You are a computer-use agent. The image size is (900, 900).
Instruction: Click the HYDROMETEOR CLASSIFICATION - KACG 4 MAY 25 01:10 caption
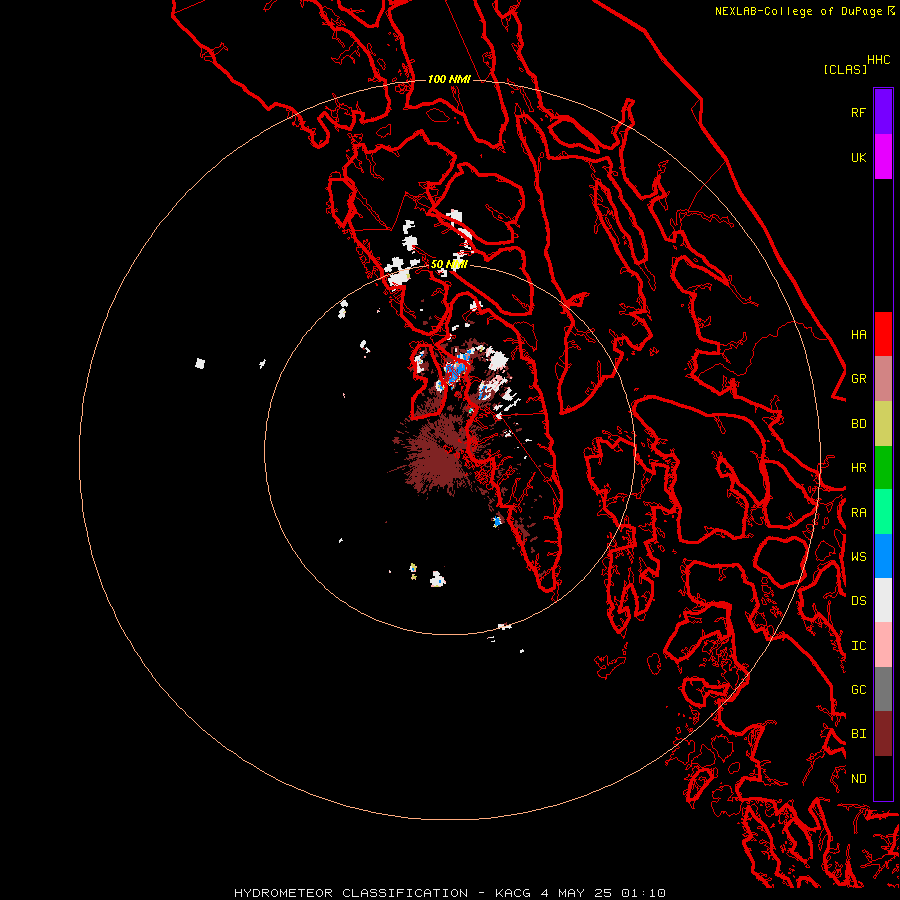point(449,893)
